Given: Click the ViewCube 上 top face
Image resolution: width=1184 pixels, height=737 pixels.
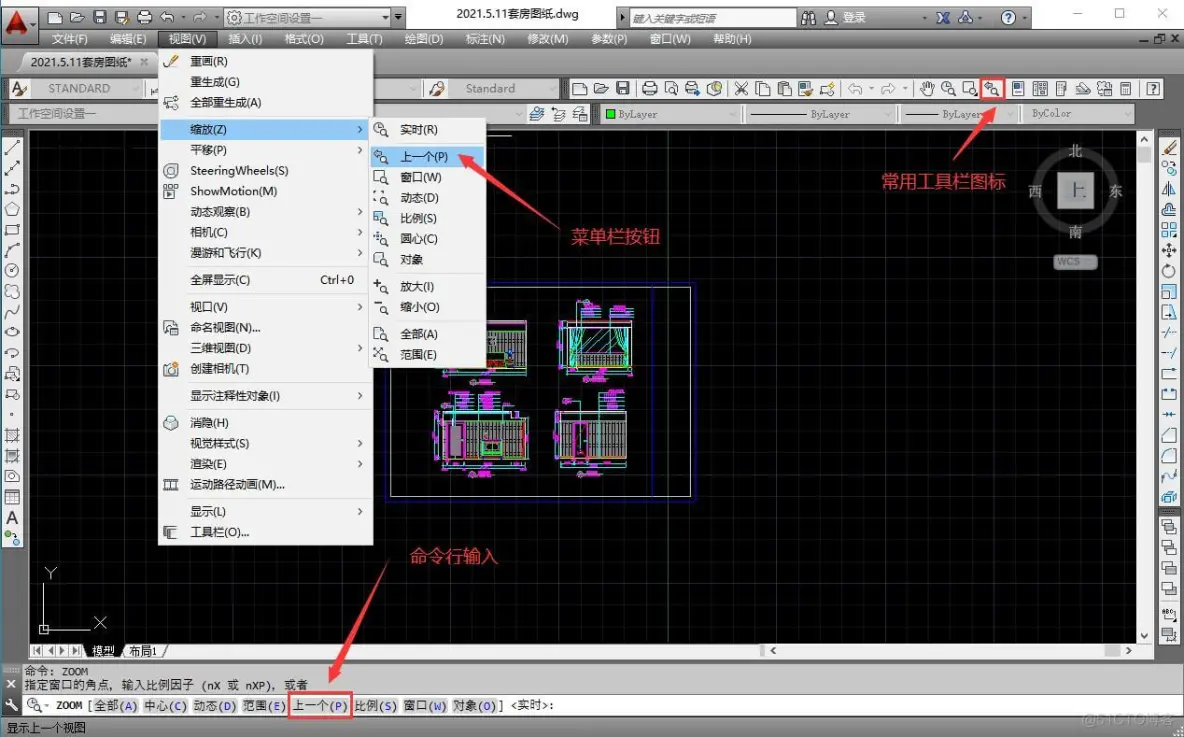Looking at the screenshot, I should 1075,190.
